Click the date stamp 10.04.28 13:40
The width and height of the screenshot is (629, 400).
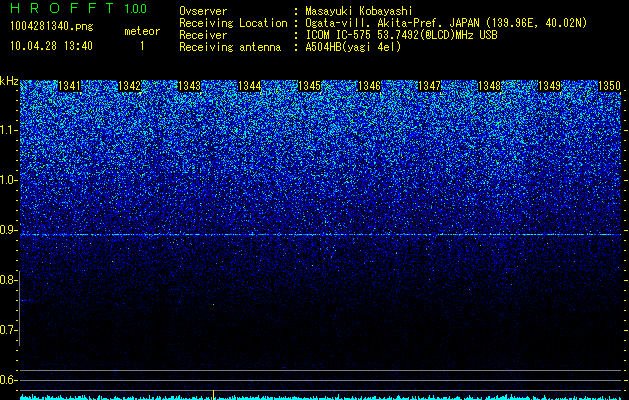click(51, 46)
